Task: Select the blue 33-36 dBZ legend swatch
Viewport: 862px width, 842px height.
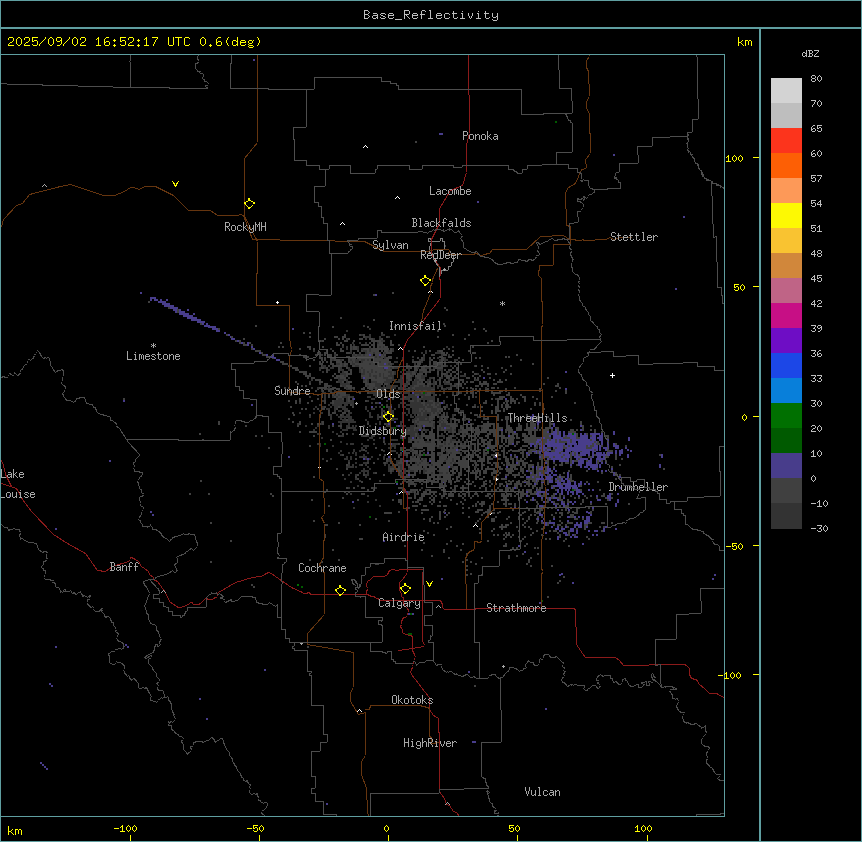Action: point(786,365)
